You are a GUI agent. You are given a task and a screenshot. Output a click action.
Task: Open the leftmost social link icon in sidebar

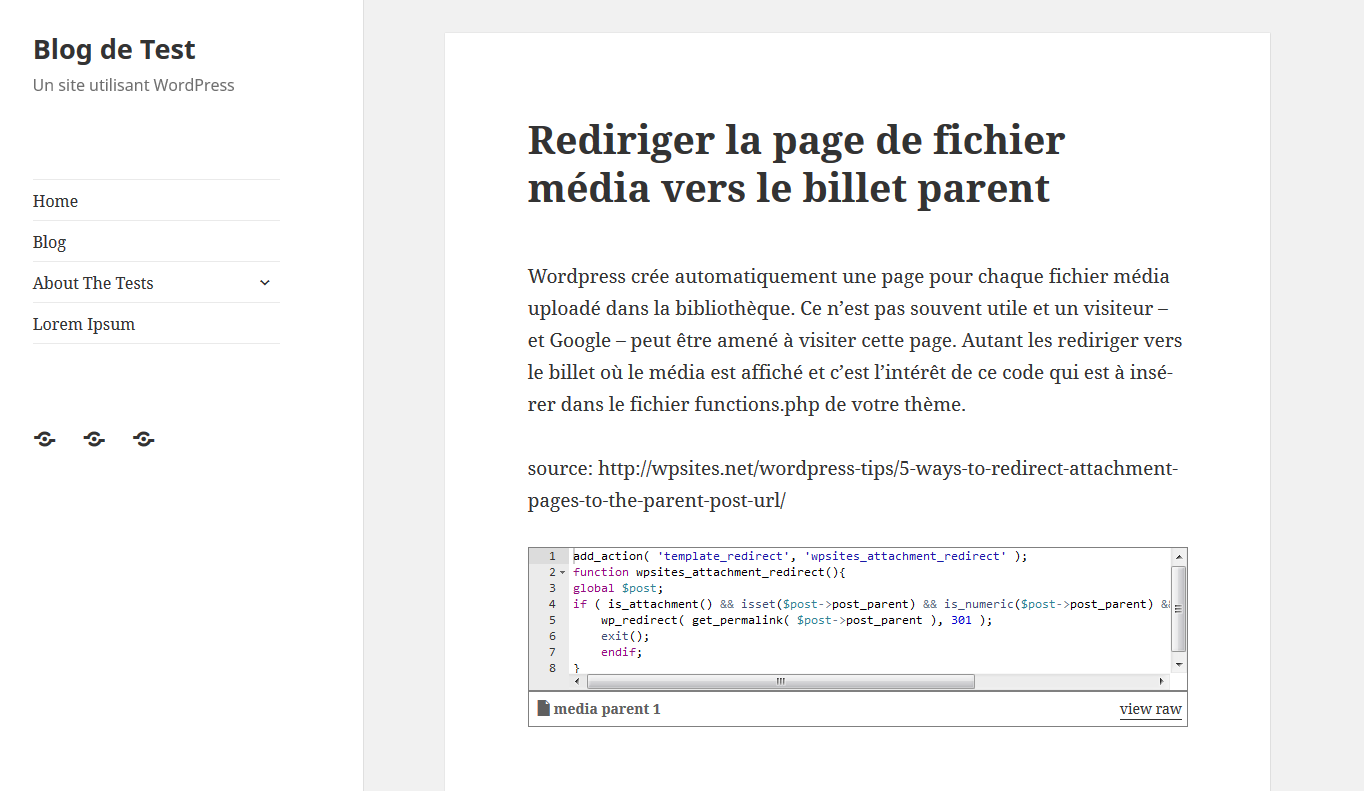[x=45, y=439]
